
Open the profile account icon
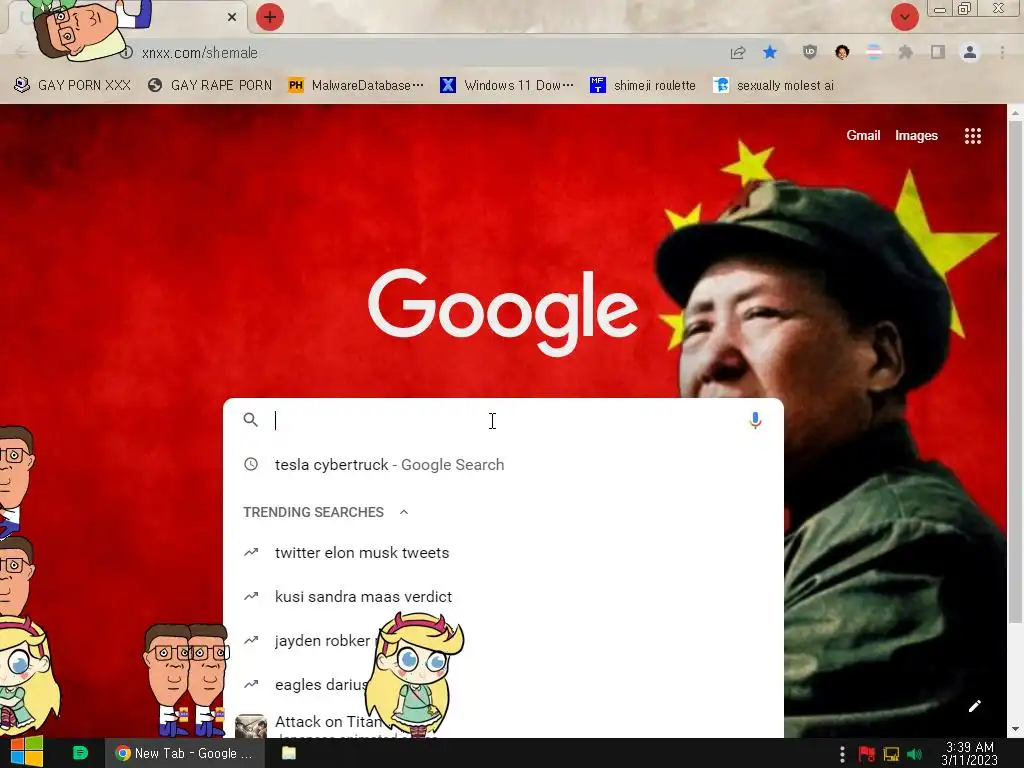coord(970,52)
